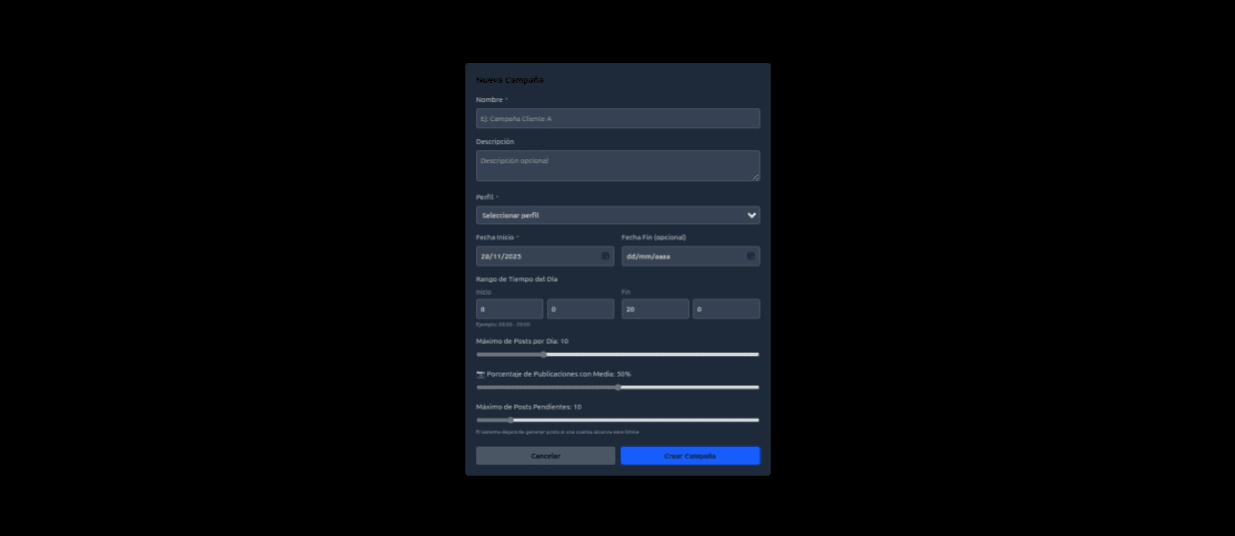This screenshot has width=1235, height=536.
Task: Click the Fecha Fin date field
Action: (x=690, y=256)
